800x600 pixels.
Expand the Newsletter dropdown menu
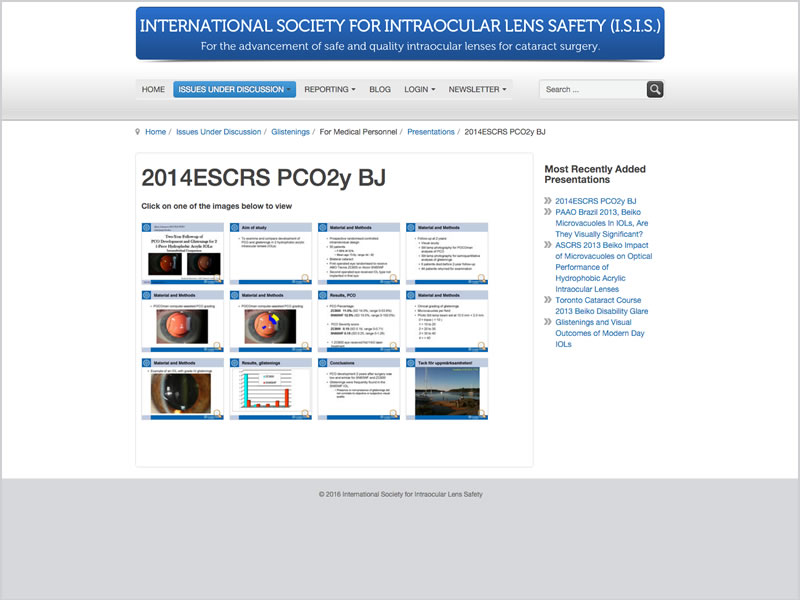point(477,89)
